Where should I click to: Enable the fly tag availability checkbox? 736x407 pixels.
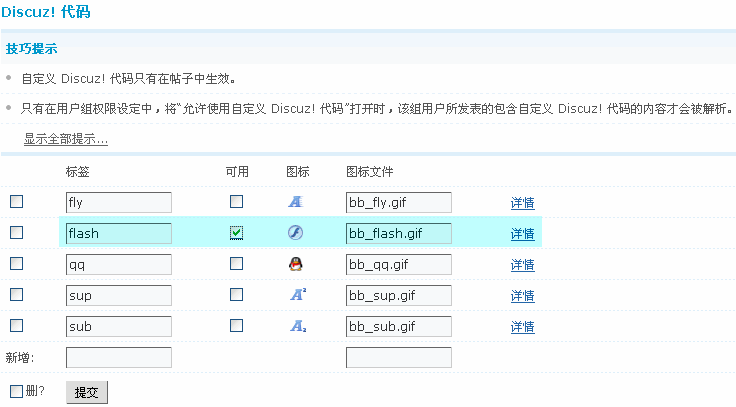(236, 202)
